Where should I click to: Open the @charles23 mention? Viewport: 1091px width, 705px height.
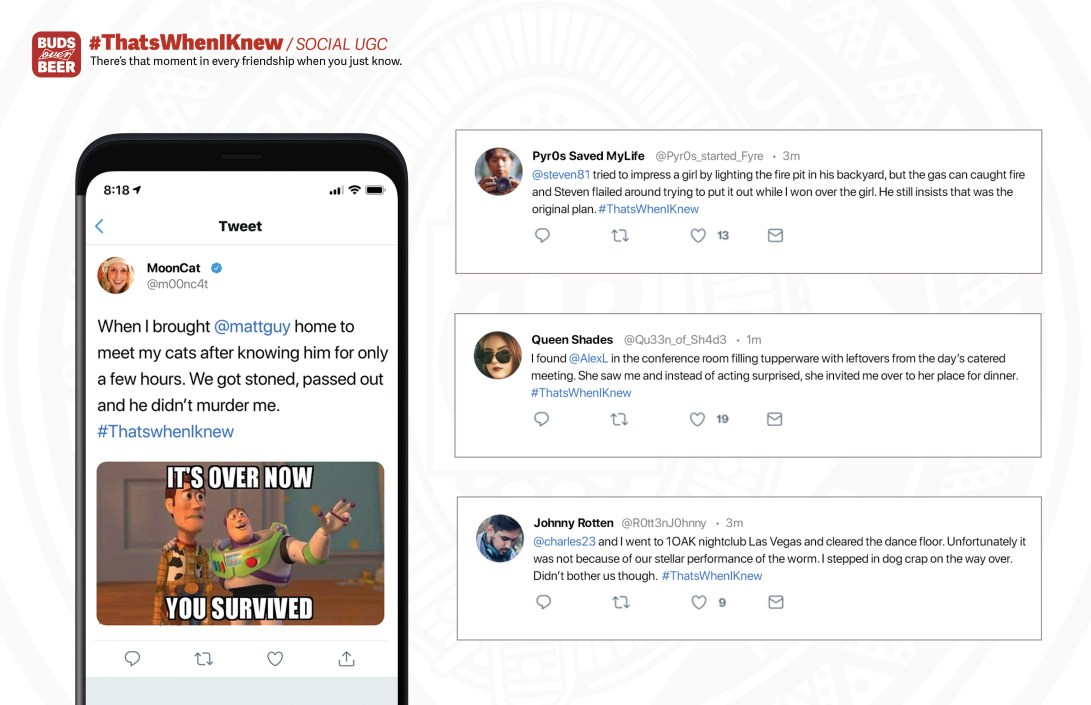tap(564, 541)
